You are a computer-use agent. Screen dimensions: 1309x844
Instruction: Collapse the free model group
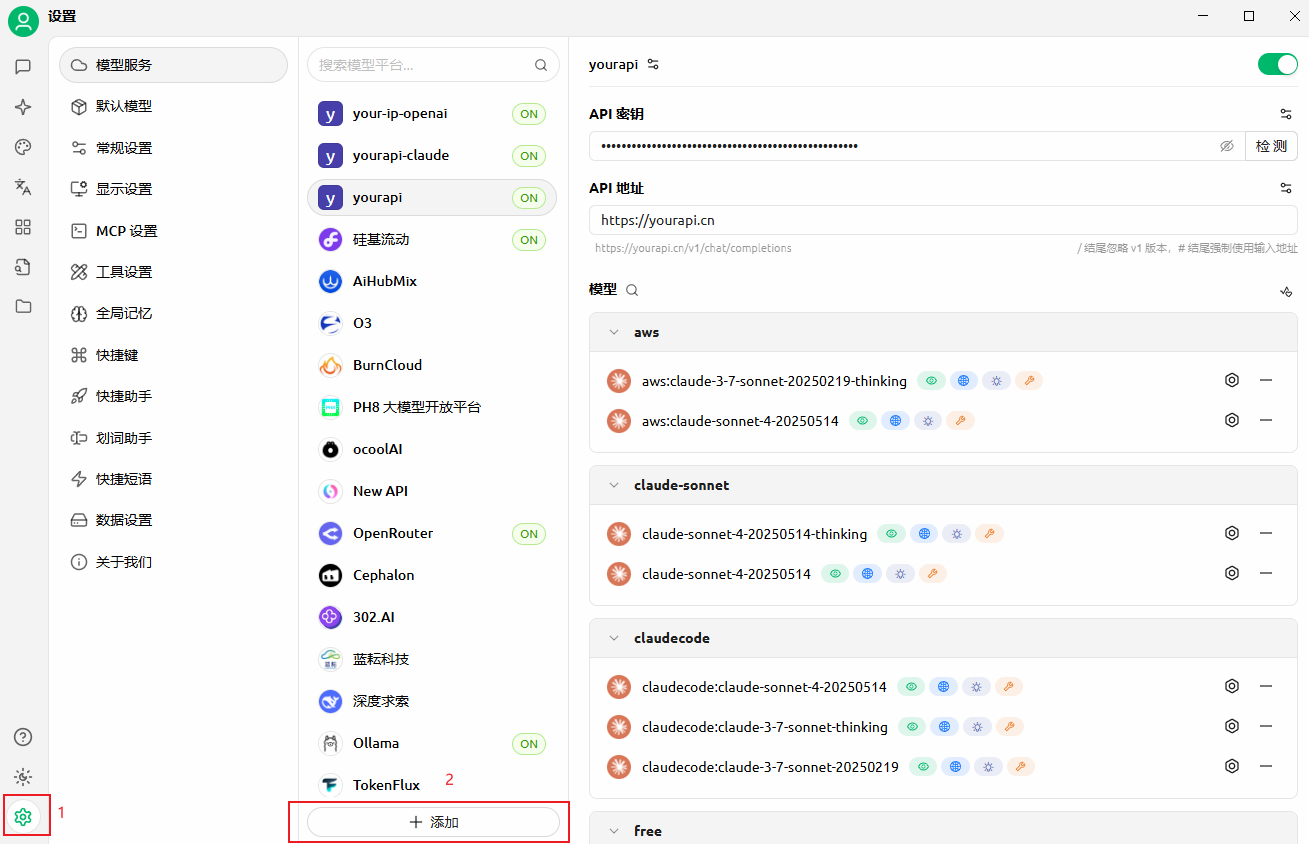[614, 831]
